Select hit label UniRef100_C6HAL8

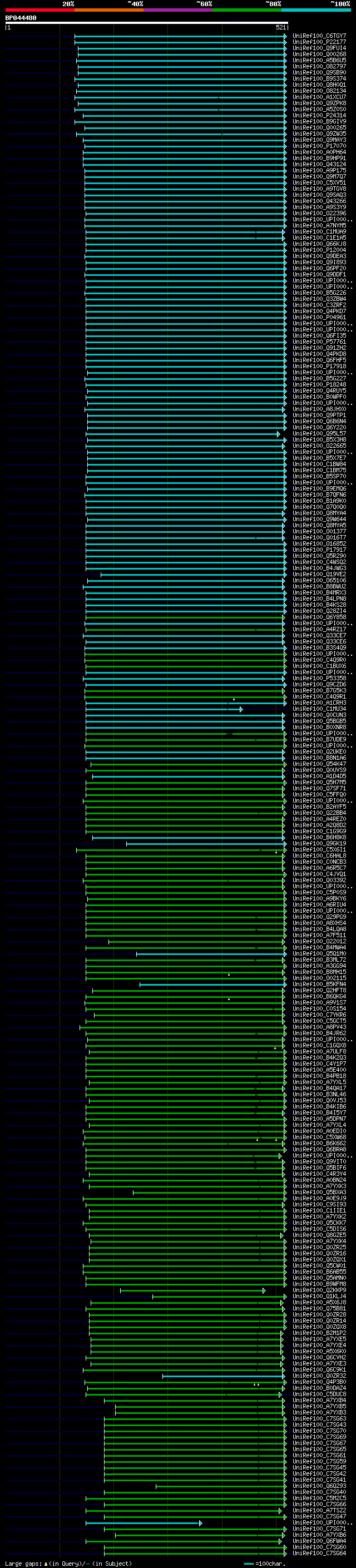point(319,856)
